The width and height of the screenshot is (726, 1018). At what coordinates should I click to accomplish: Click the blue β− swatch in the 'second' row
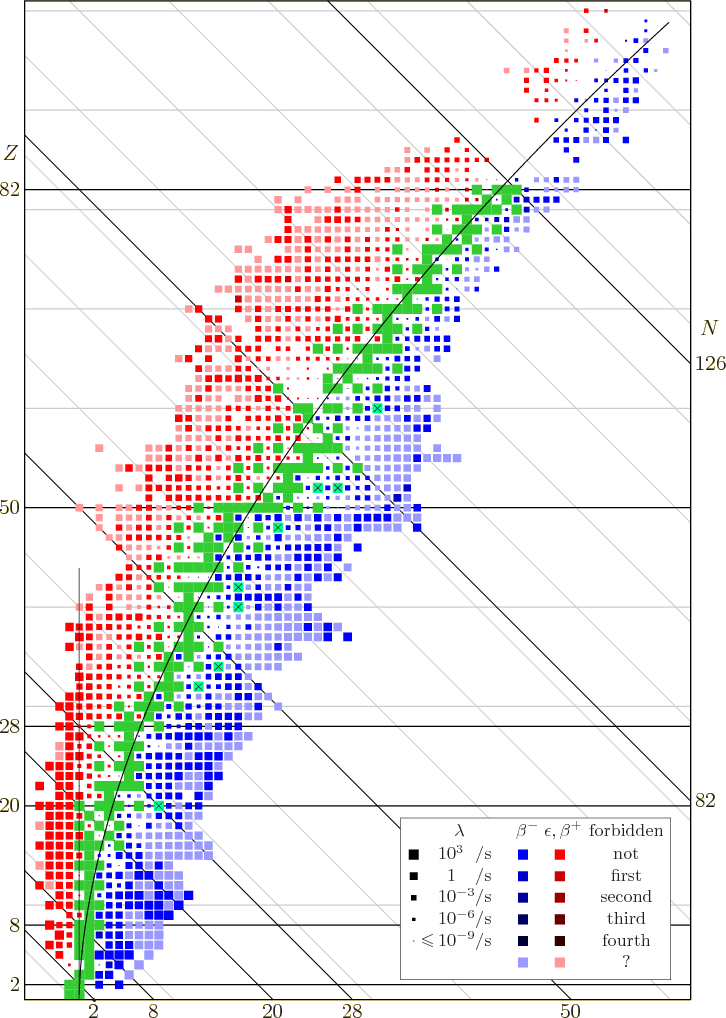523,897
